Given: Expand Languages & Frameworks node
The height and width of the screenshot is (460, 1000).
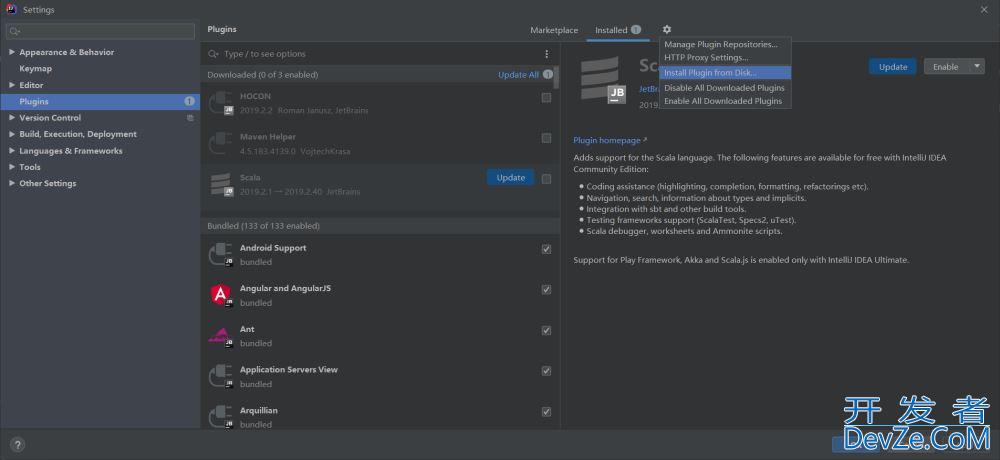Looking at the screenshot, I should click(x=12, y=151).
